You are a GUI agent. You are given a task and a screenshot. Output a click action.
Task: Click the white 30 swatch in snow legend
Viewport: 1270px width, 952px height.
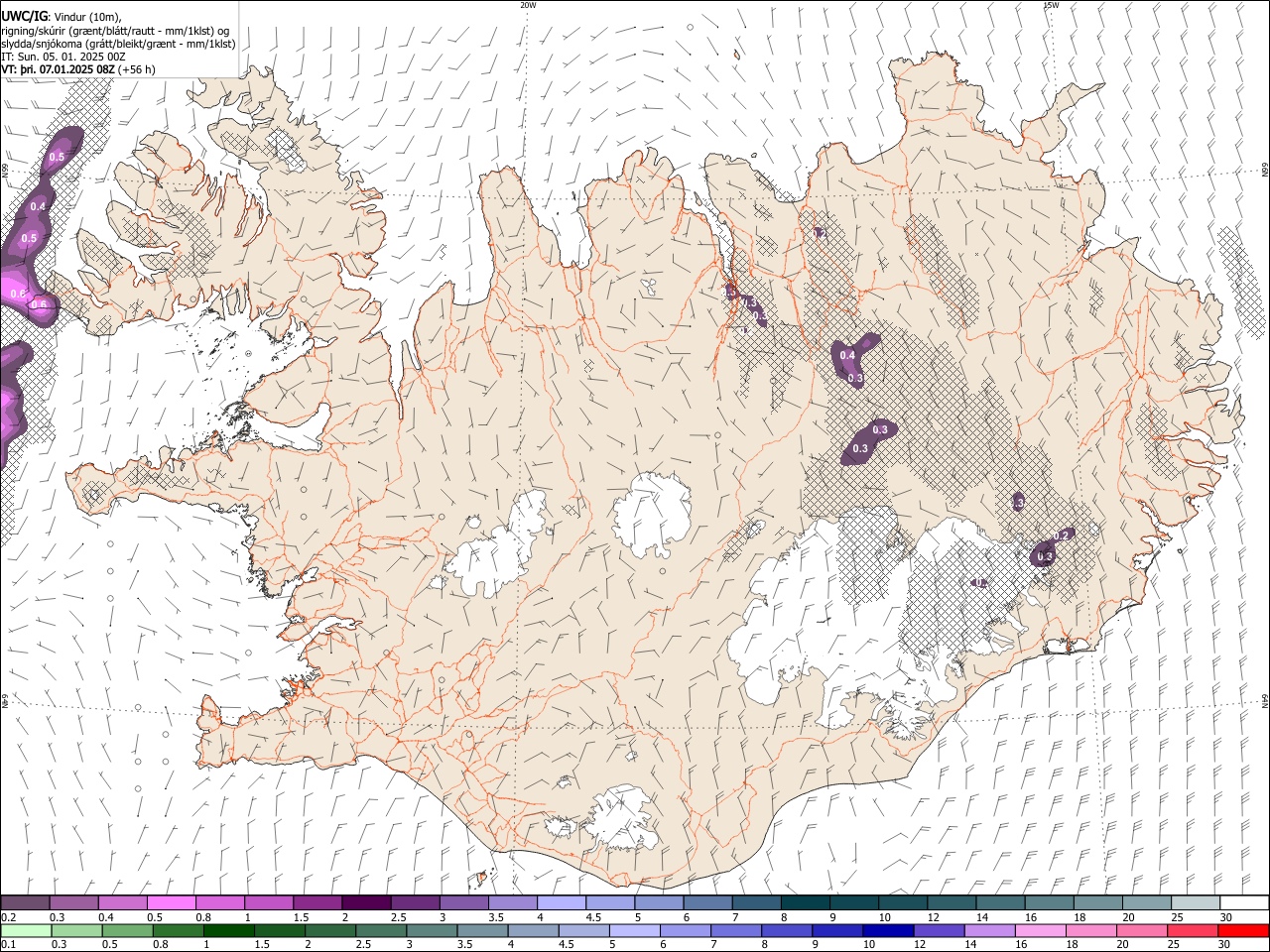[x=1244, y=903]
